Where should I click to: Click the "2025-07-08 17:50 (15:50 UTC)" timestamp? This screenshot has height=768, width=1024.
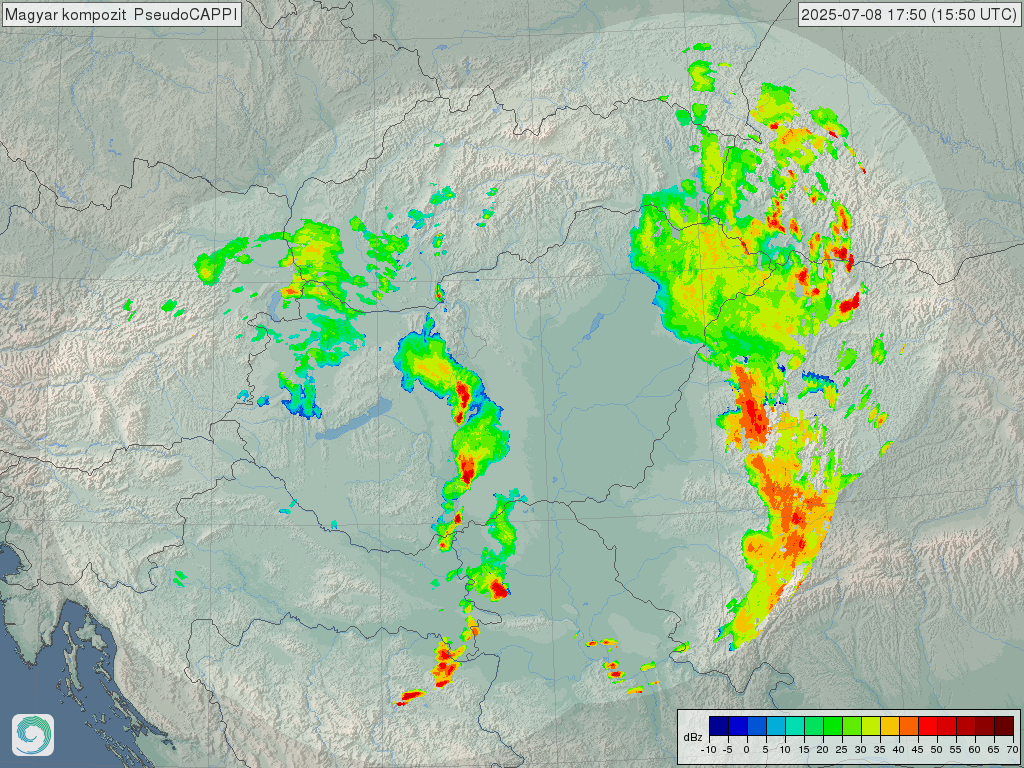click(908, 14)
